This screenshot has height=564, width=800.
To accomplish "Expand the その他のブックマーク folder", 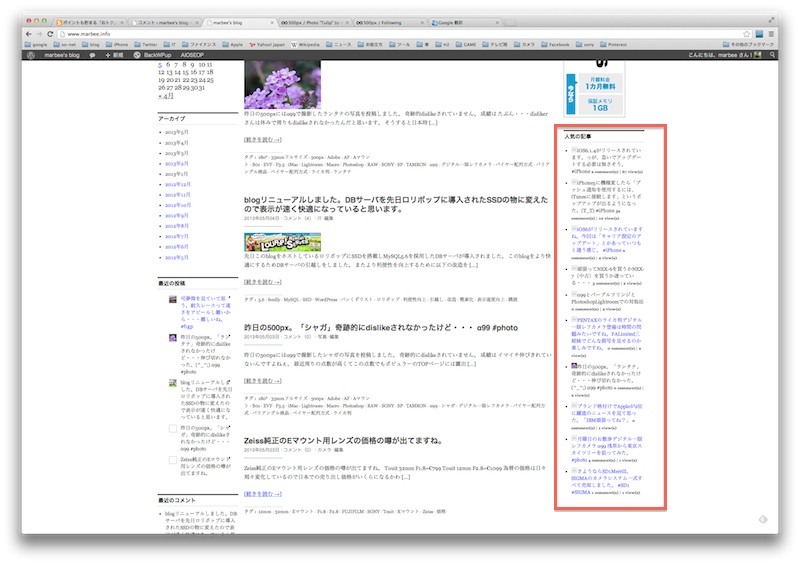I will [x=748, y=44].
